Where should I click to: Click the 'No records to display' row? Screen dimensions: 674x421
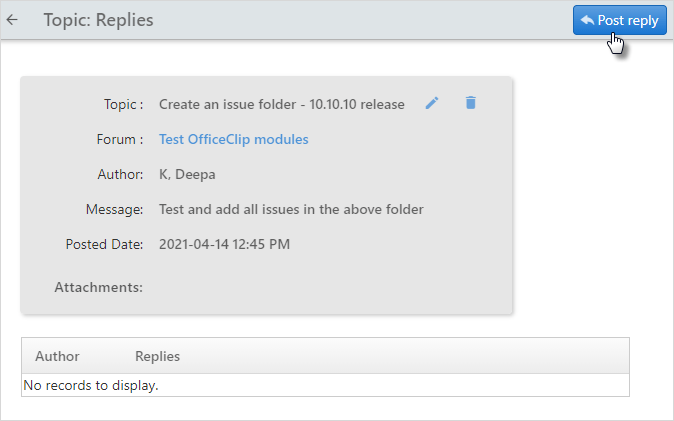tap(325, 385)
